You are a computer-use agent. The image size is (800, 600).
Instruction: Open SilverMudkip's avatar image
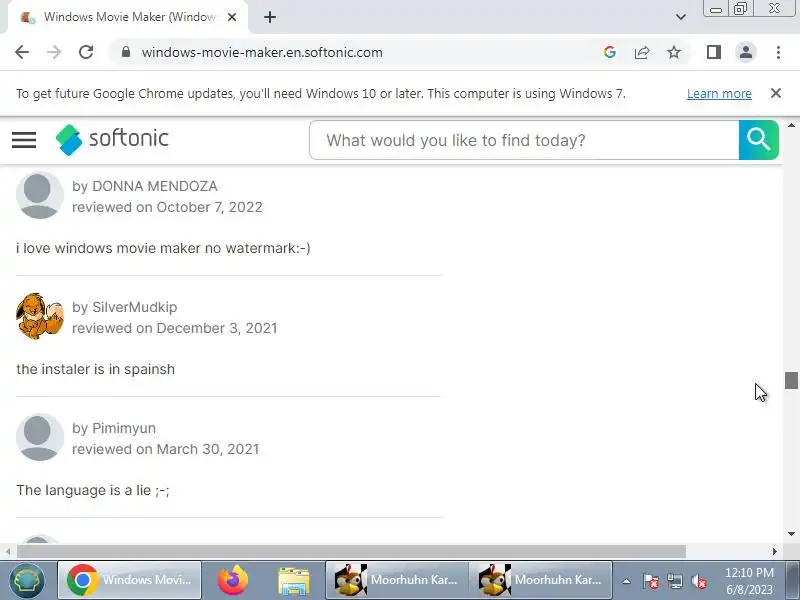coord(40,316)
